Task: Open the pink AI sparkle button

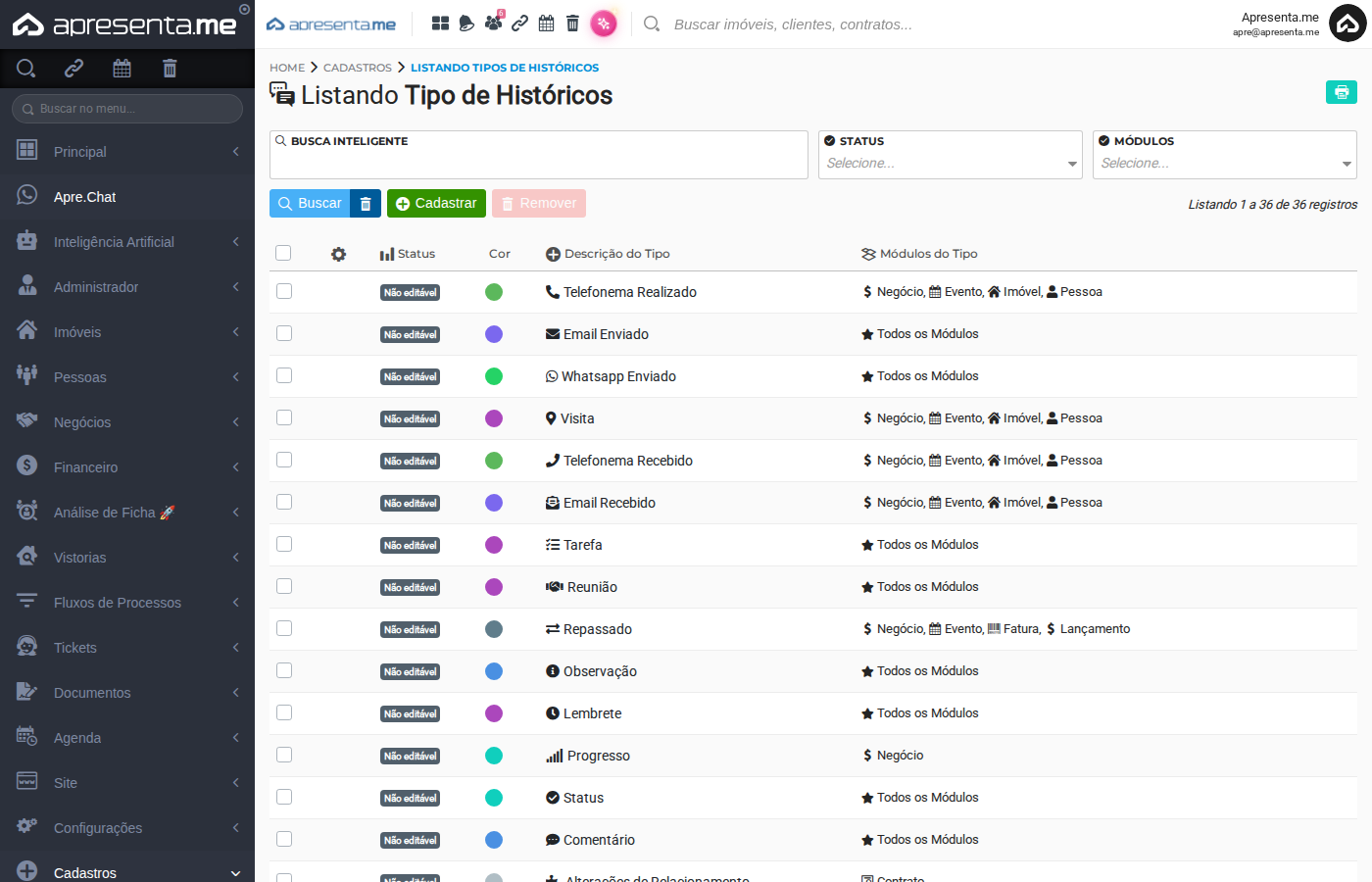Action: (x=604, y=24)
